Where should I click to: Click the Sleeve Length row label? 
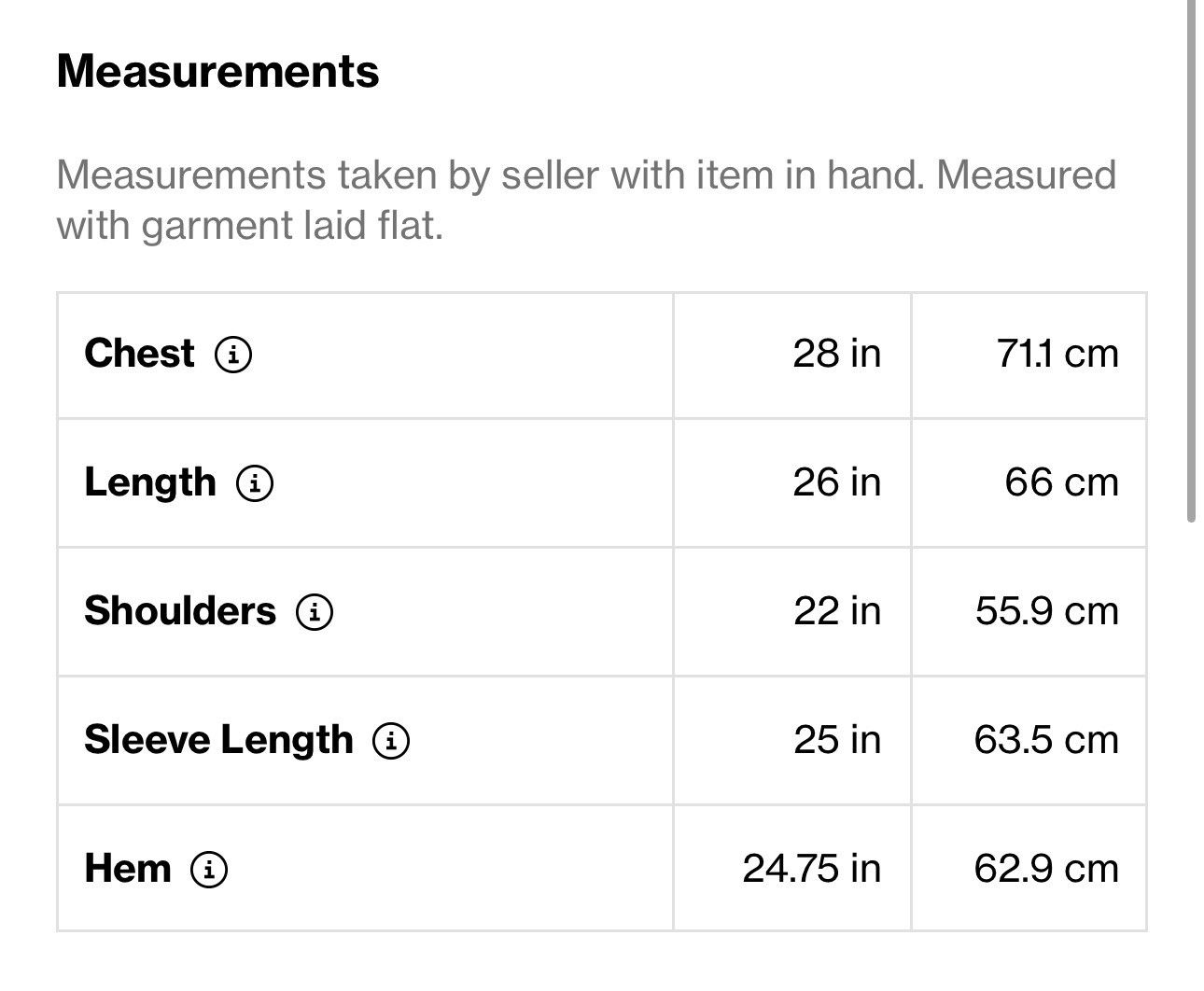[x=218, y=740]
